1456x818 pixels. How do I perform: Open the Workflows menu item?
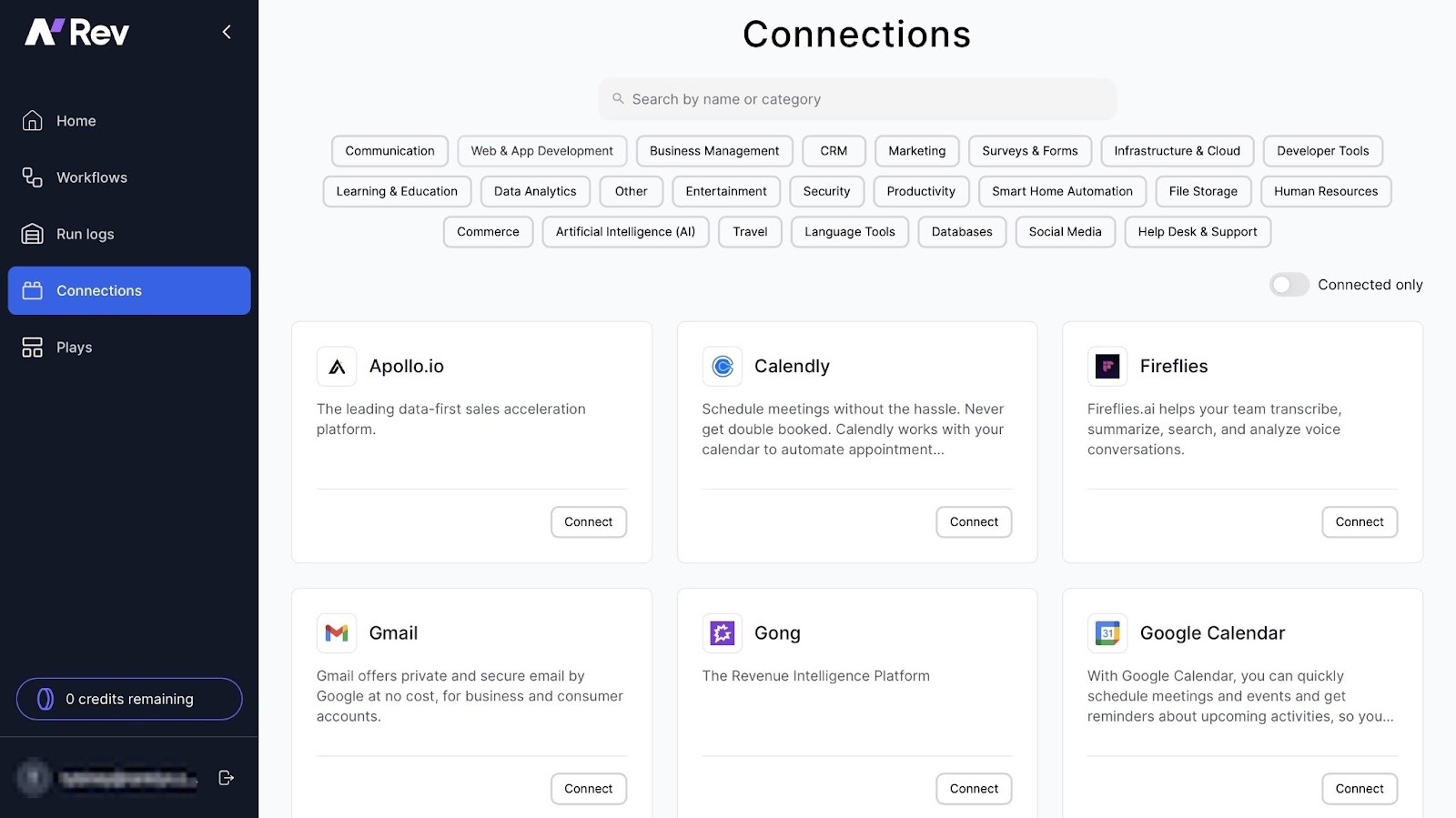tap(129, 177)
